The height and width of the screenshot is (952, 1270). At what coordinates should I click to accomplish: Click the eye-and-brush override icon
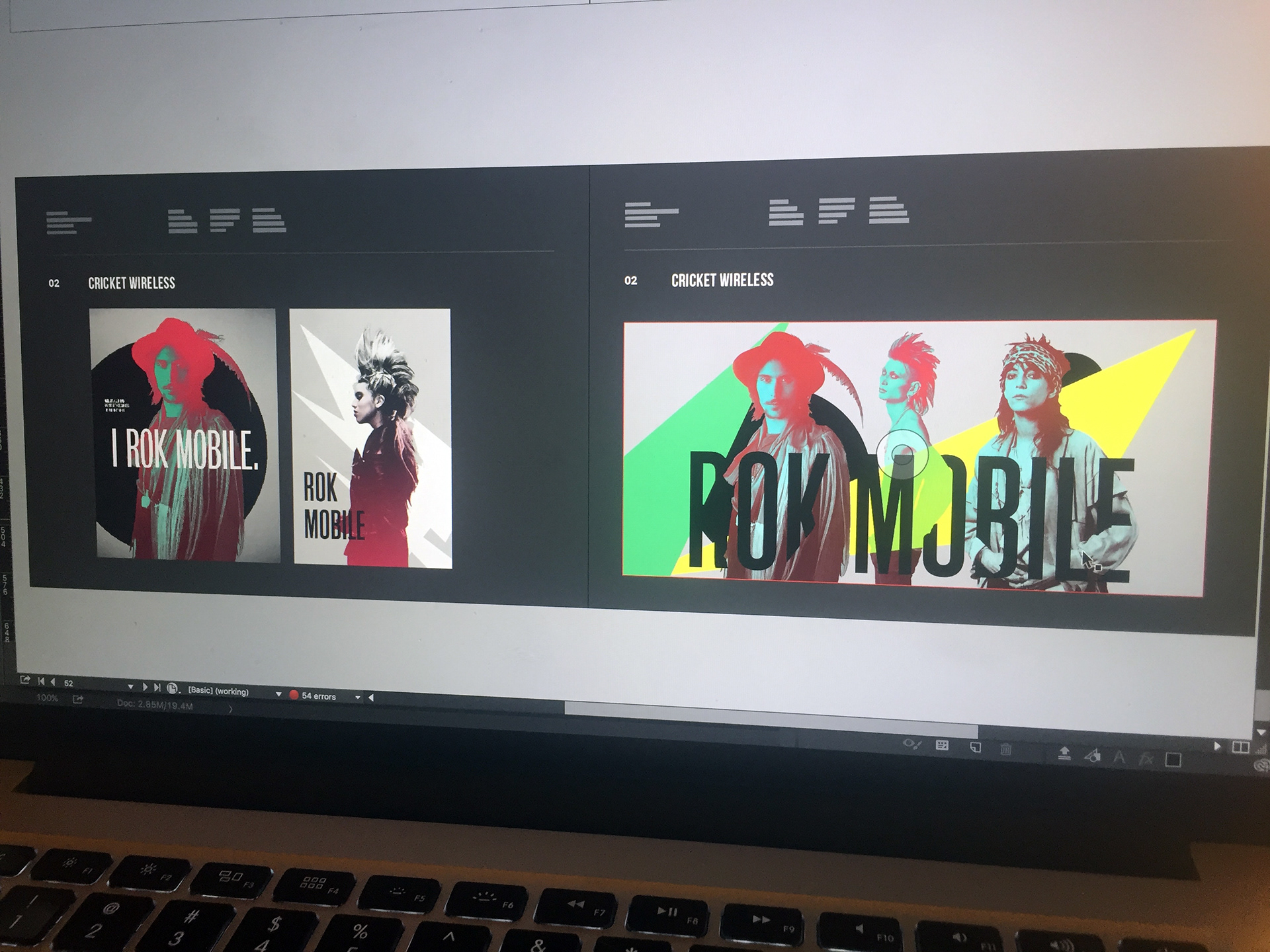pyautogui.click(x=911, y=744)
